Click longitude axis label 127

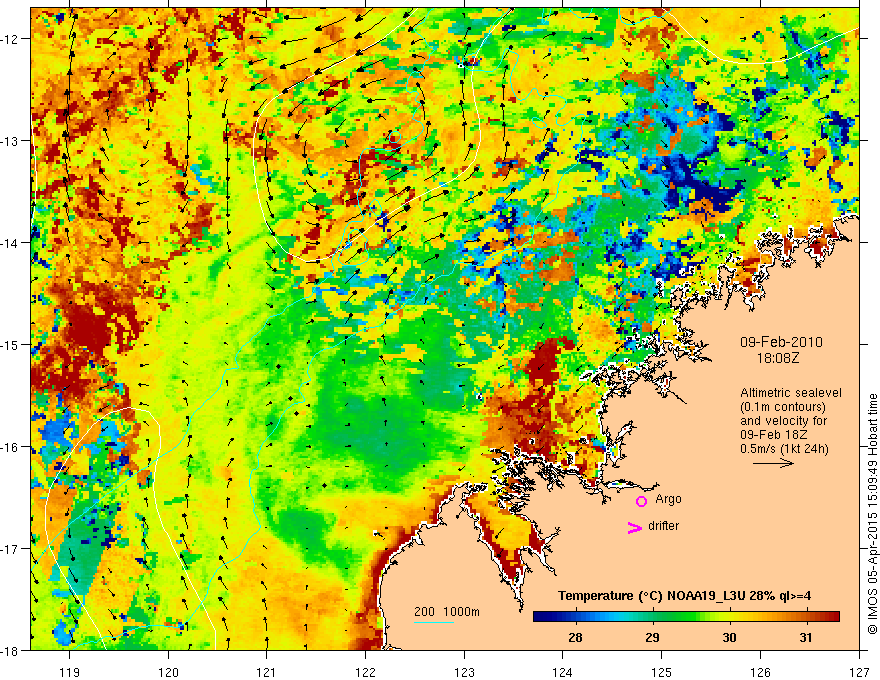[x=859, y=672]
